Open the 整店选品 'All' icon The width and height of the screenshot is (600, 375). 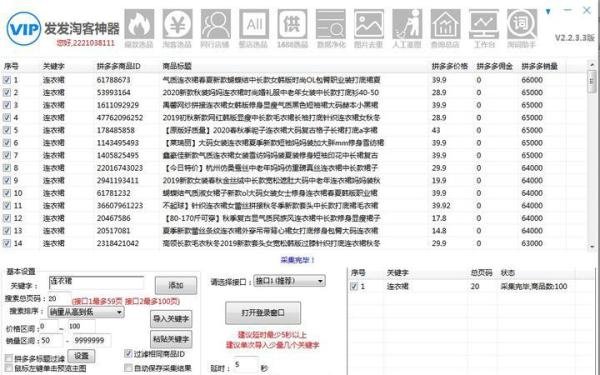pos(254,24)
